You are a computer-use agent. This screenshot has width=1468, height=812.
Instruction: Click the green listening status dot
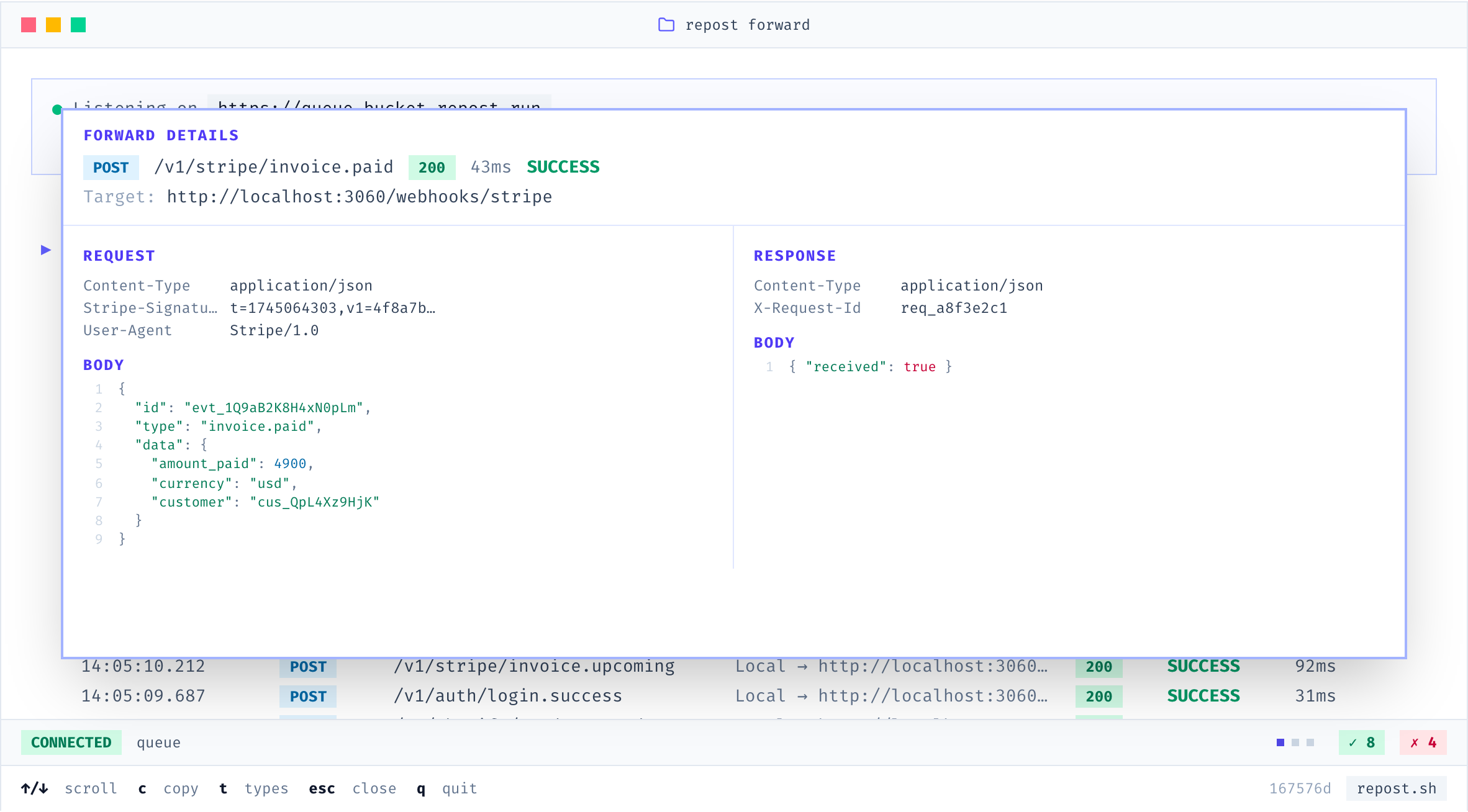pos(57,110)
